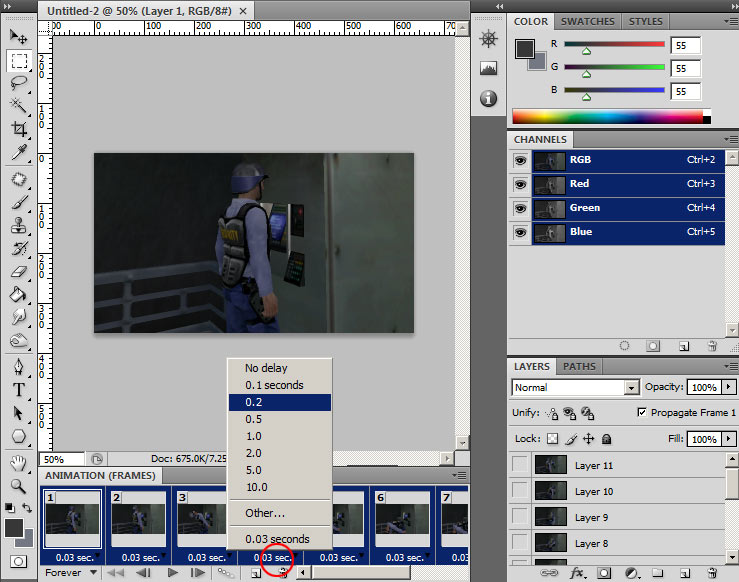Show Layer 9 visibility
Screen dimensions: 739x582
click(x=520, y=517)
